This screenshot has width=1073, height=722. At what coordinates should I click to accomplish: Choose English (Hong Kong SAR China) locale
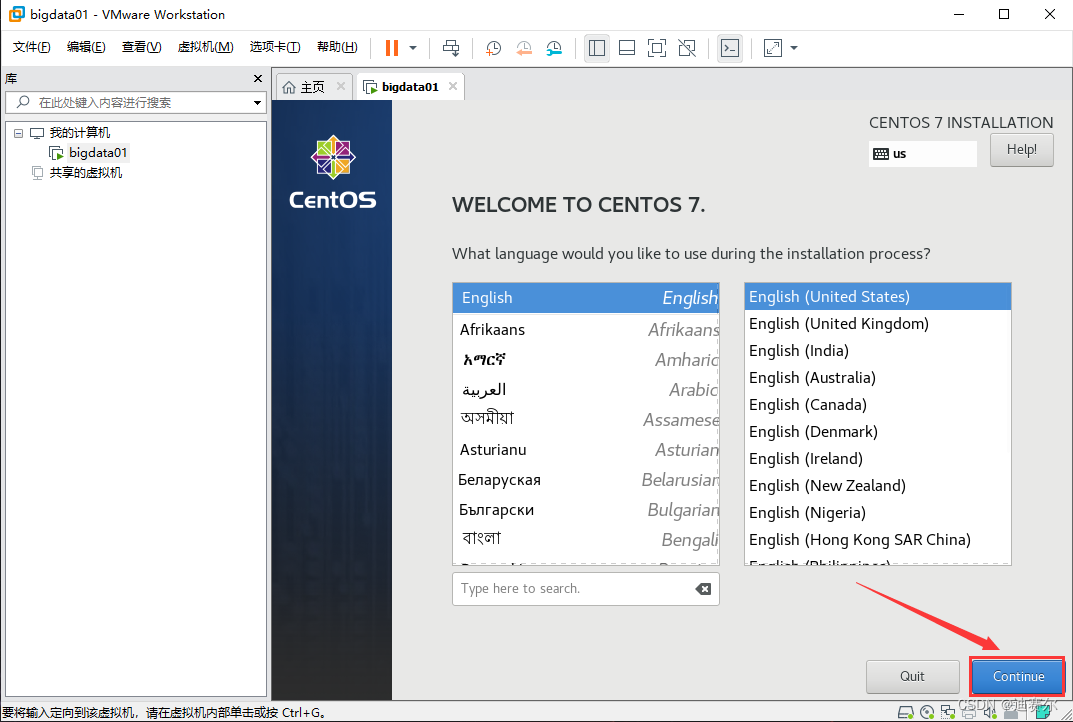(877, 540)
